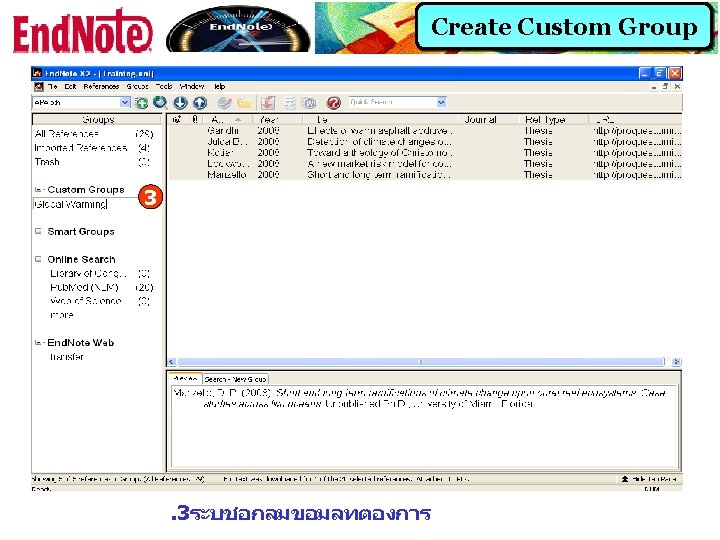Viewport: 720px width, 540px height.
Task: Open Help with the red question mark icon
Action: [x=334, y=103]
